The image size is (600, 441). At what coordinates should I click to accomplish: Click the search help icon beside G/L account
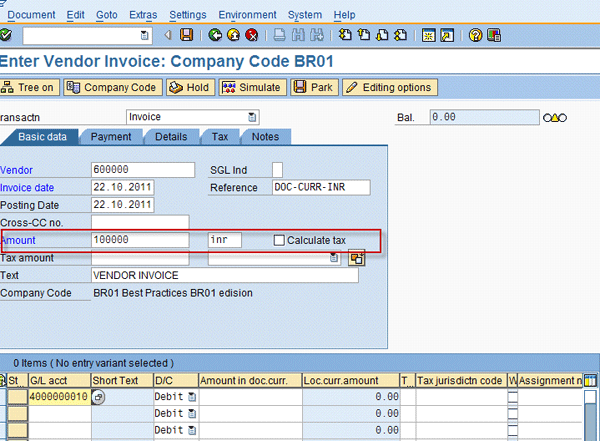click(98, 397)
